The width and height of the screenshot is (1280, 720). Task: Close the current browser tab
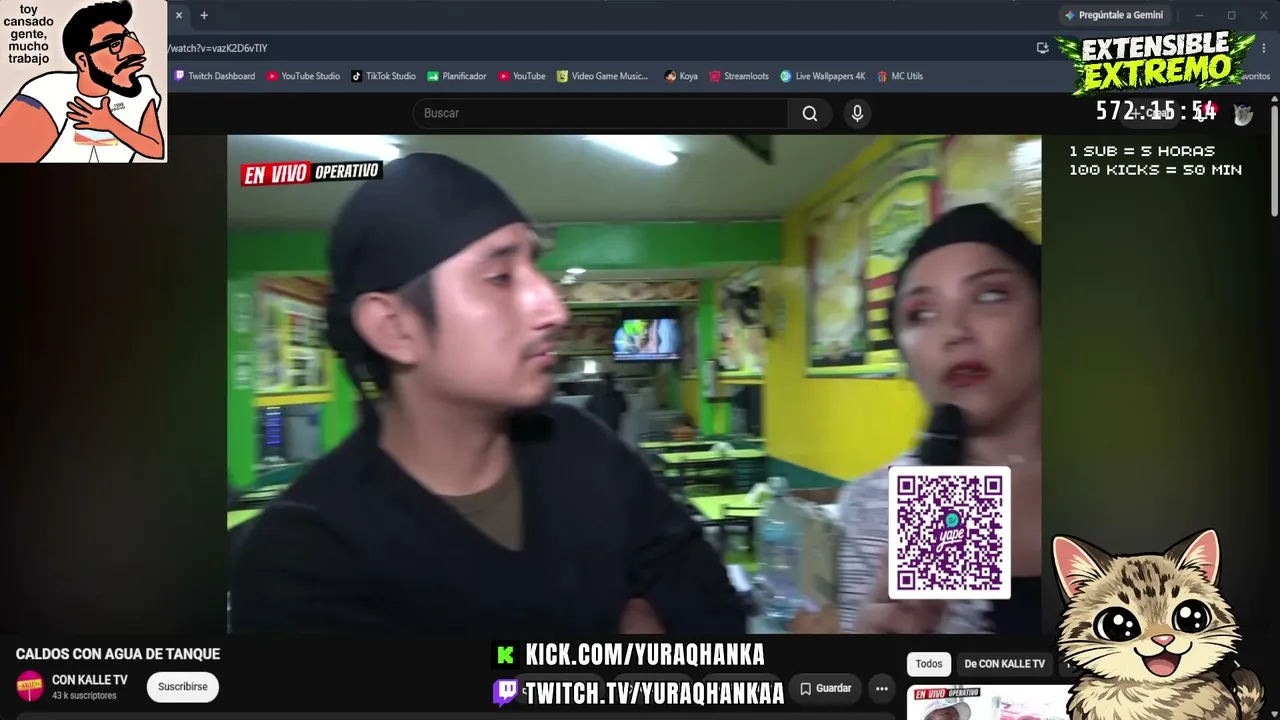(x=179, y=15)
